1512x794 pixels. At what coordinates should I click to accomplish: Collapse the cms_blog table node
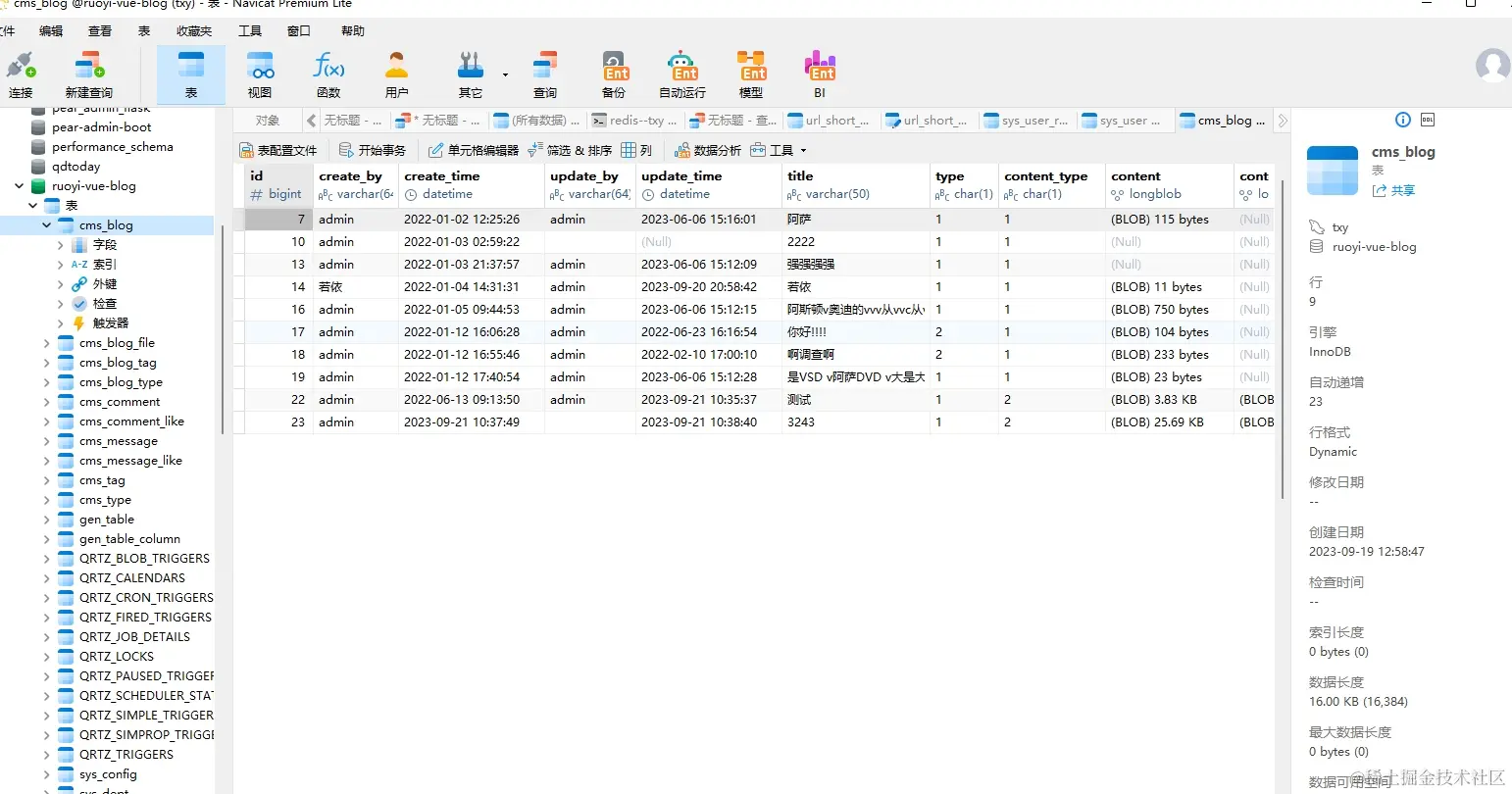[47, 224]
